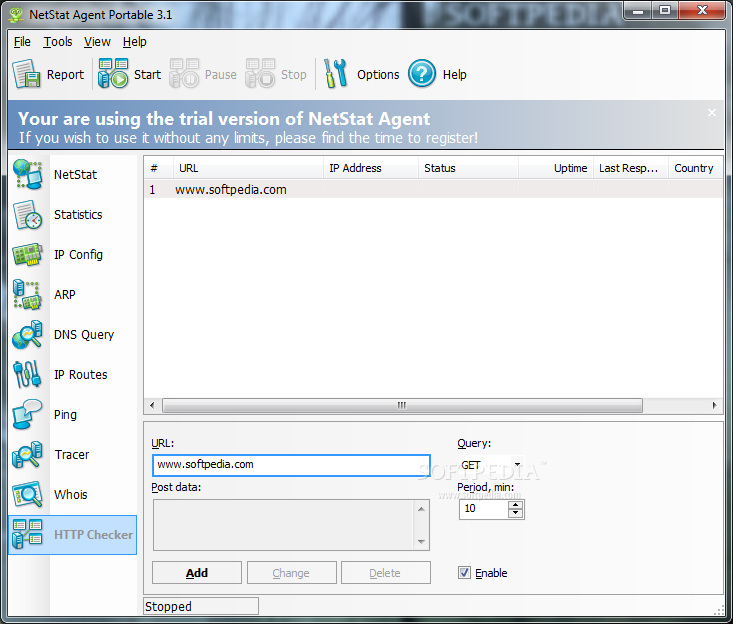Click the horizontal scrollbar thumb

tap(402, 405)
